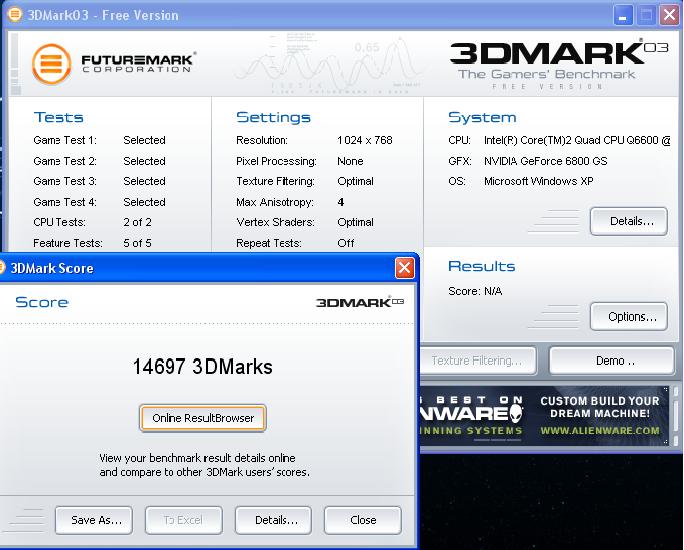Click the Tests section heading
This screenshot has width=684, height=550.
click(58, 117)
